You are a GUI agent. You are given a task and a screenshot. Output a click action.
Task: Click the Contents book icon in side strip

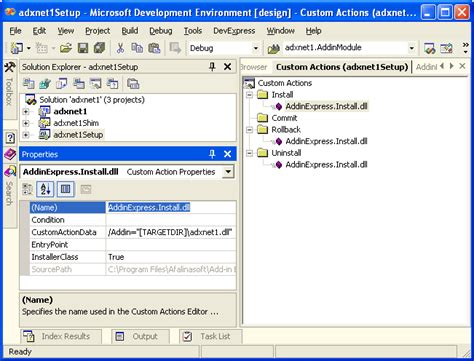(10, 154)
